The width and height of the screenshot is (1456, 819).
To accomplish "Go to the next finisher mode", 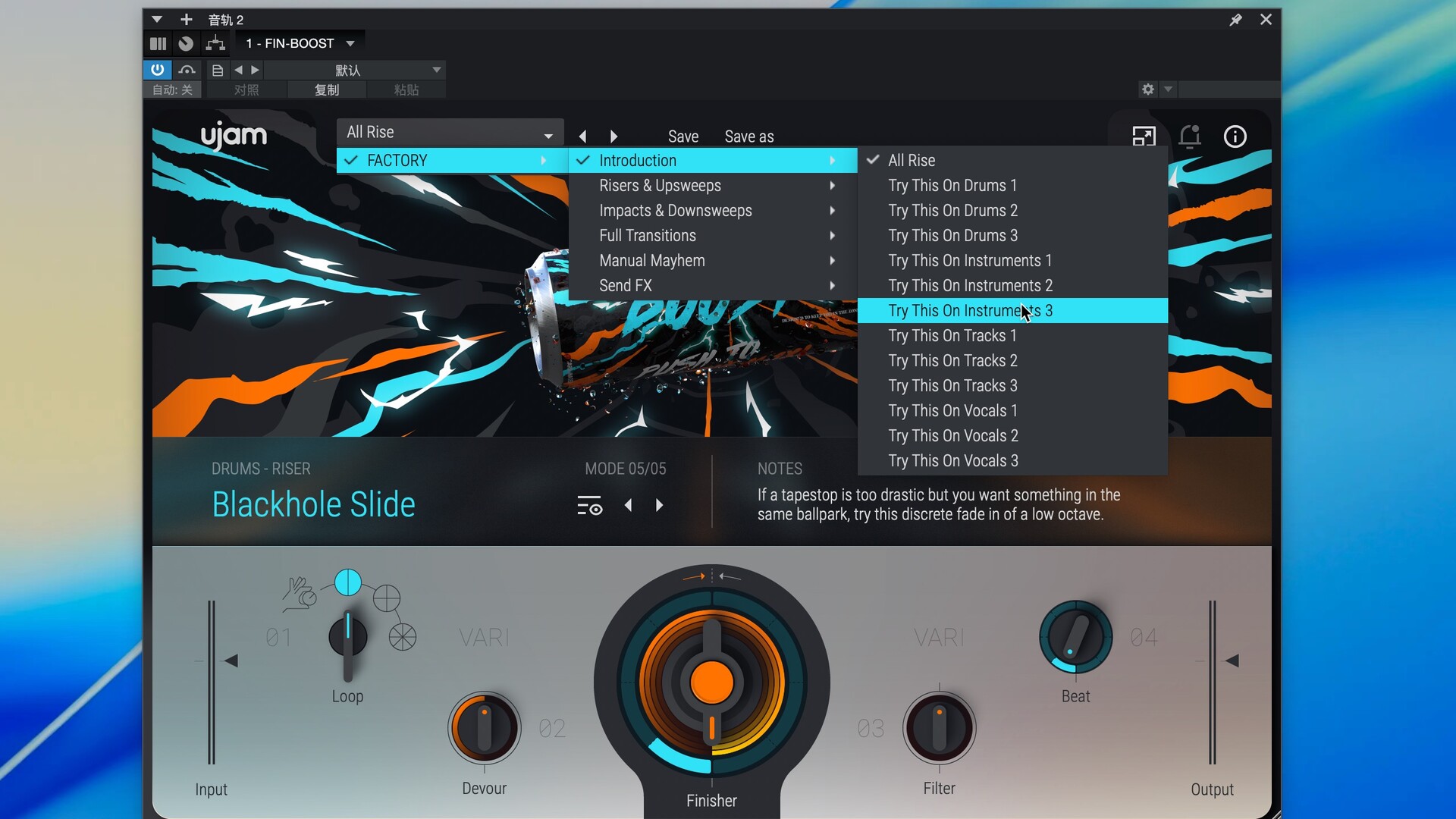I will click(x=659, y=506).
